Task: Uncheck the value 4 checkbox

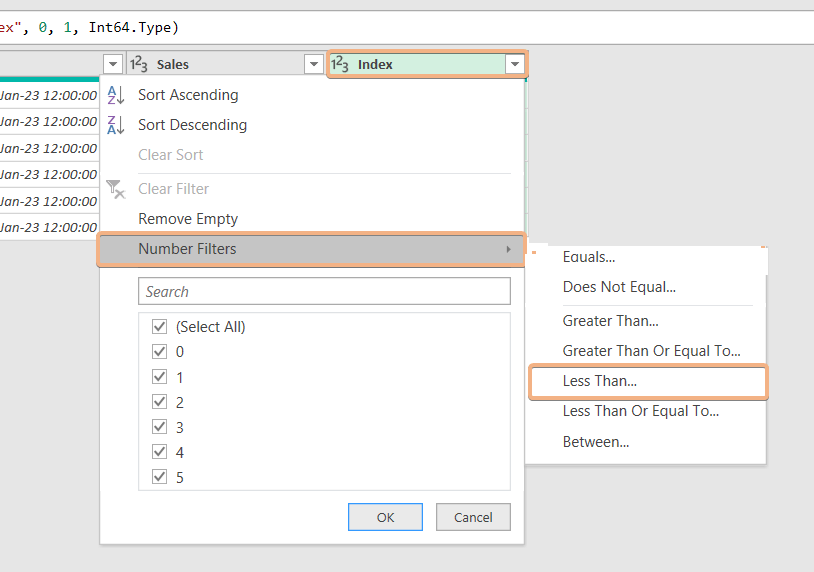Action: pos(159,452)
